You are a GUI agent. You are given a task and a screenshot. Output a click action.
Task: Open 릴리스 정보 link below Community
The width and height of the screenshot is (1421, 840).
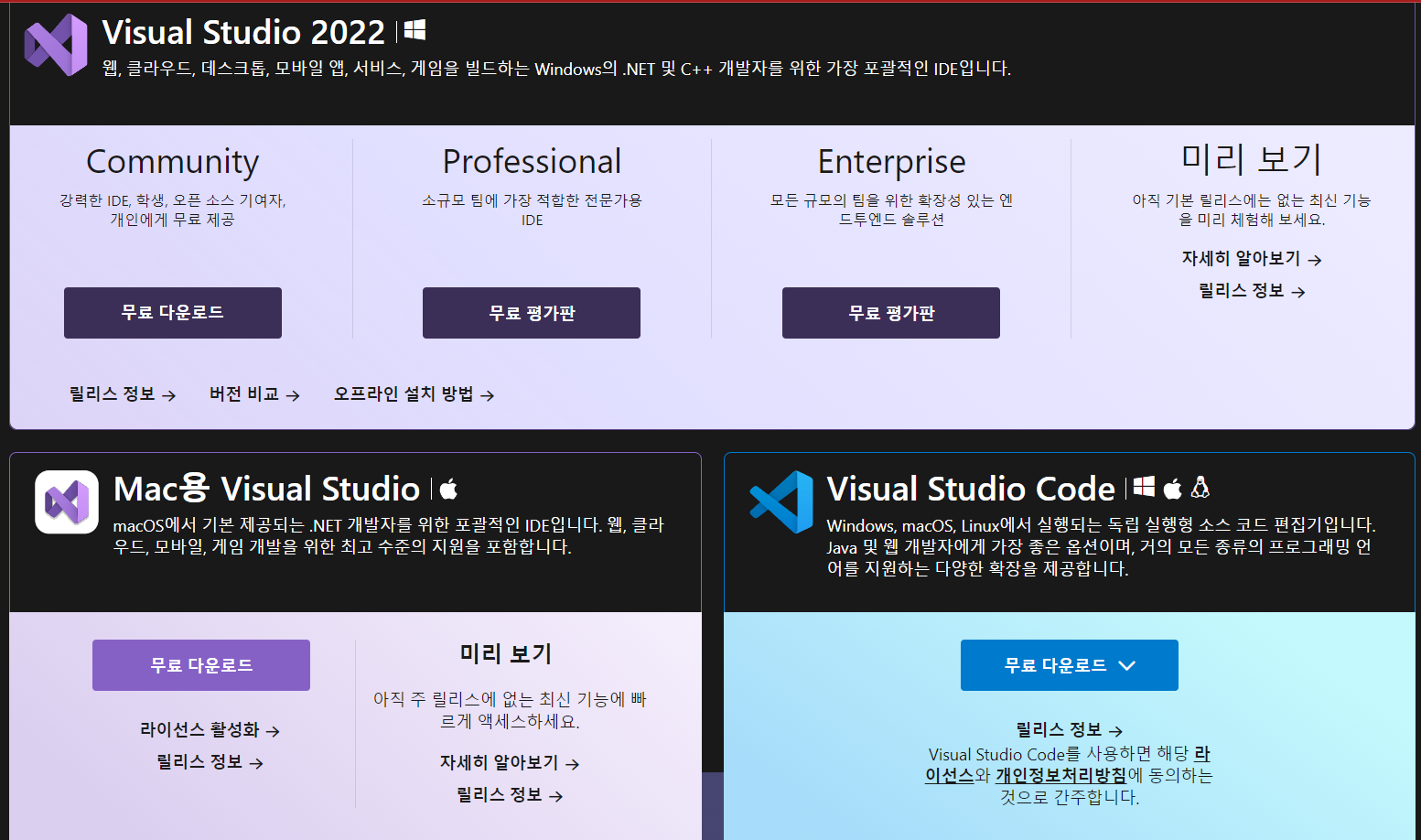point(123,394)
